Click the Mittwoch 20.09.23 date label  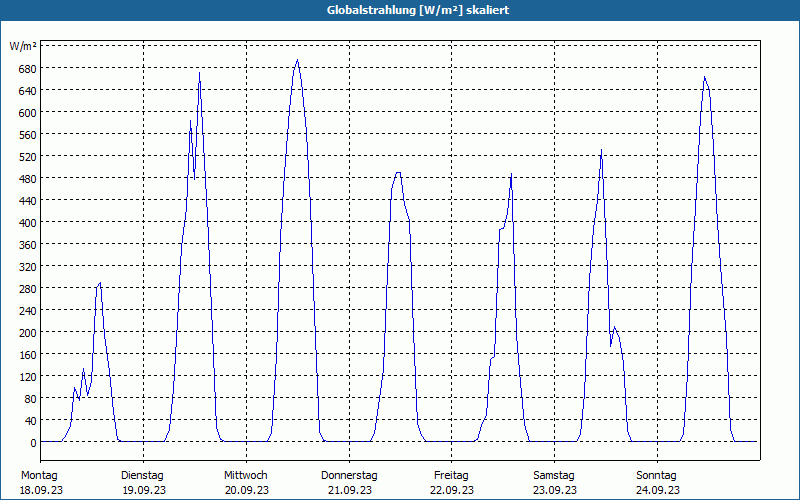246,483
